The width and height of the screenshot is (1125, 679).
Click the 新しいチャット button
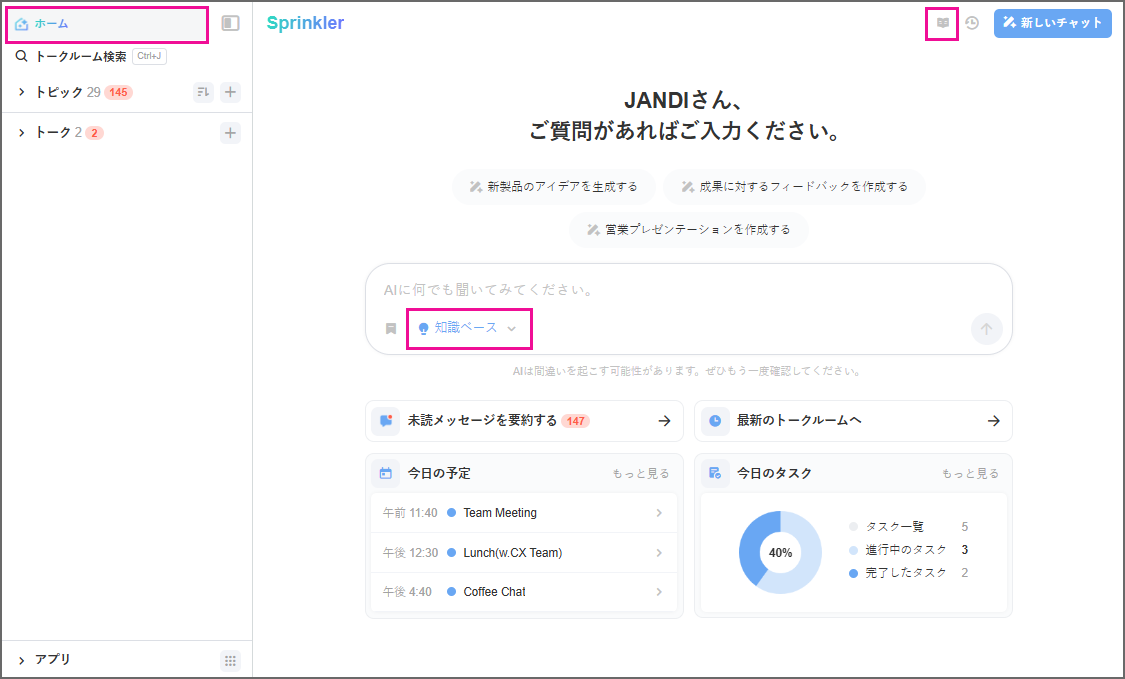(1052, 23)
